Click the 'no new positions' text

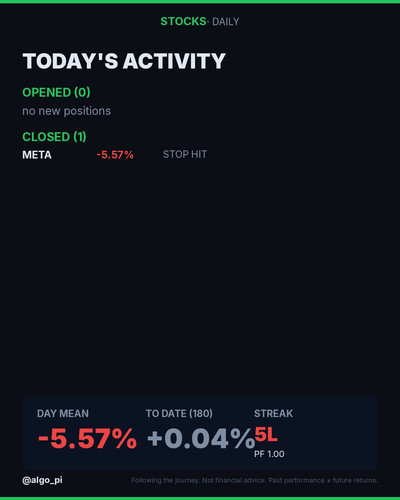click(67, 111)
